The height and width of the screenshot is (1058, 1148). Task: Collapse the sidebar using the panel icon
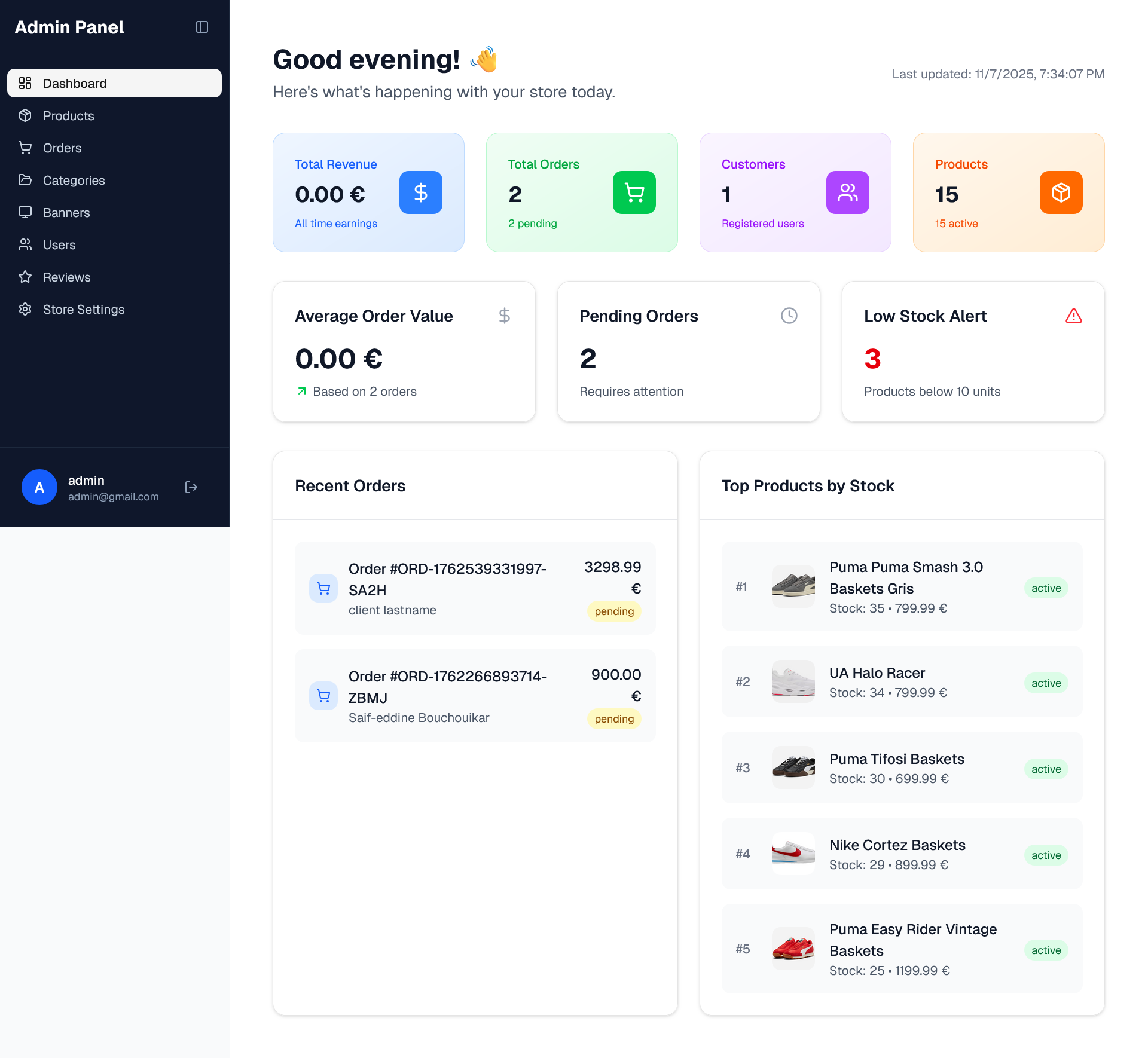pos(202,27)
